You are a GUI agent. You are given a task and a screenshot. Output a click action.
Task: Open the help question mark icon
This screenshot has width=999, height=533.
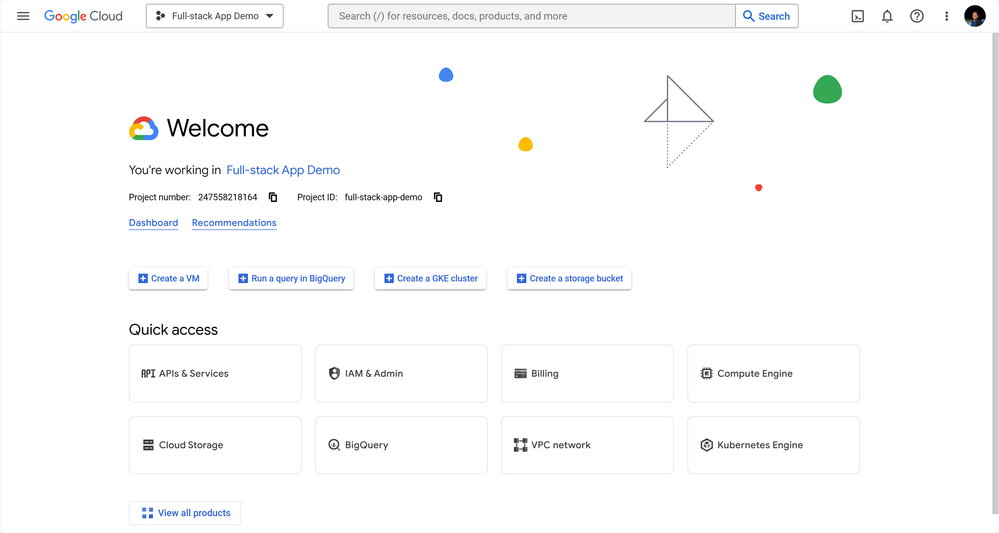pyautogui.click(x=916, y=17)
